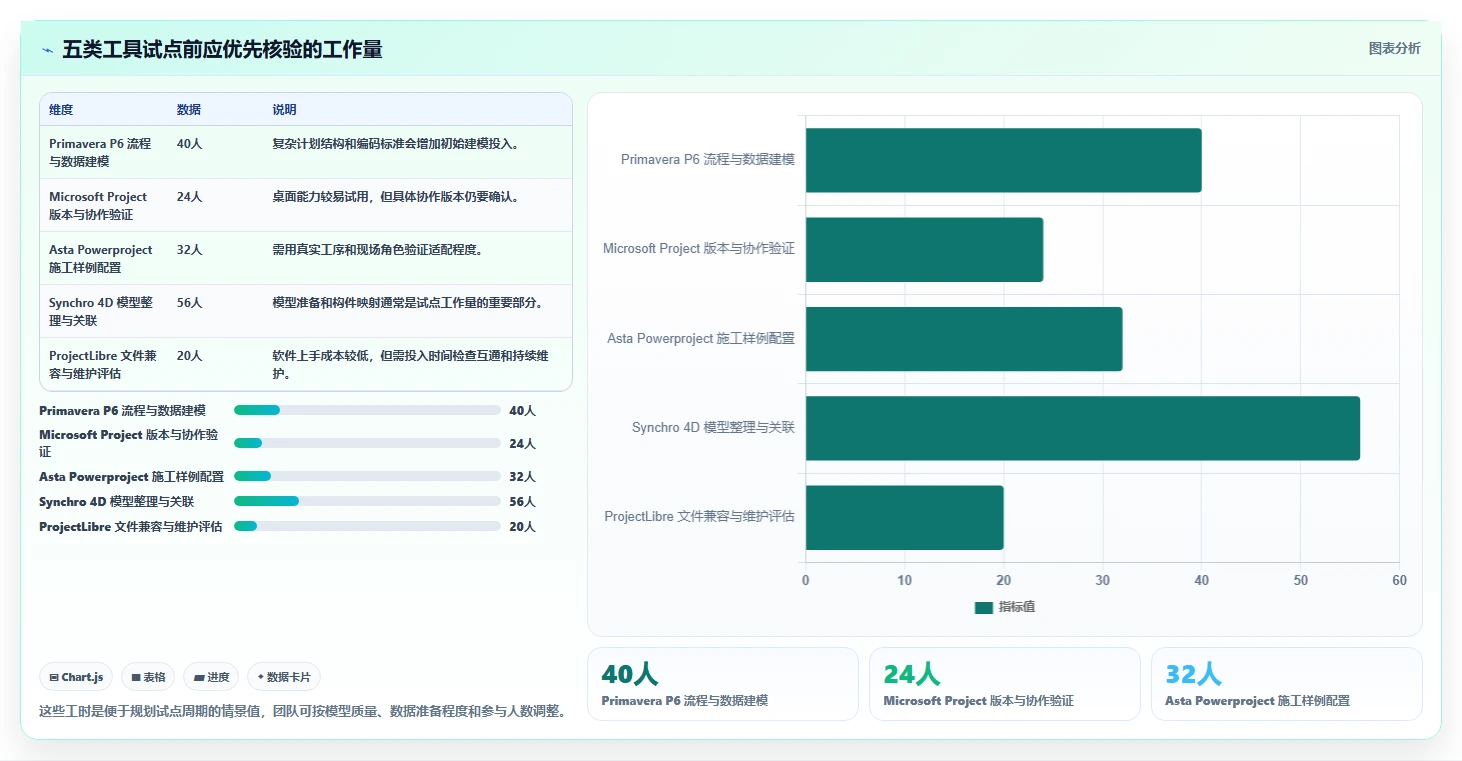The height and width of the screenshot is (761, 1462).
Task: Open the 40人 Primavera P6 data card
Action: (x=722, y=684)
